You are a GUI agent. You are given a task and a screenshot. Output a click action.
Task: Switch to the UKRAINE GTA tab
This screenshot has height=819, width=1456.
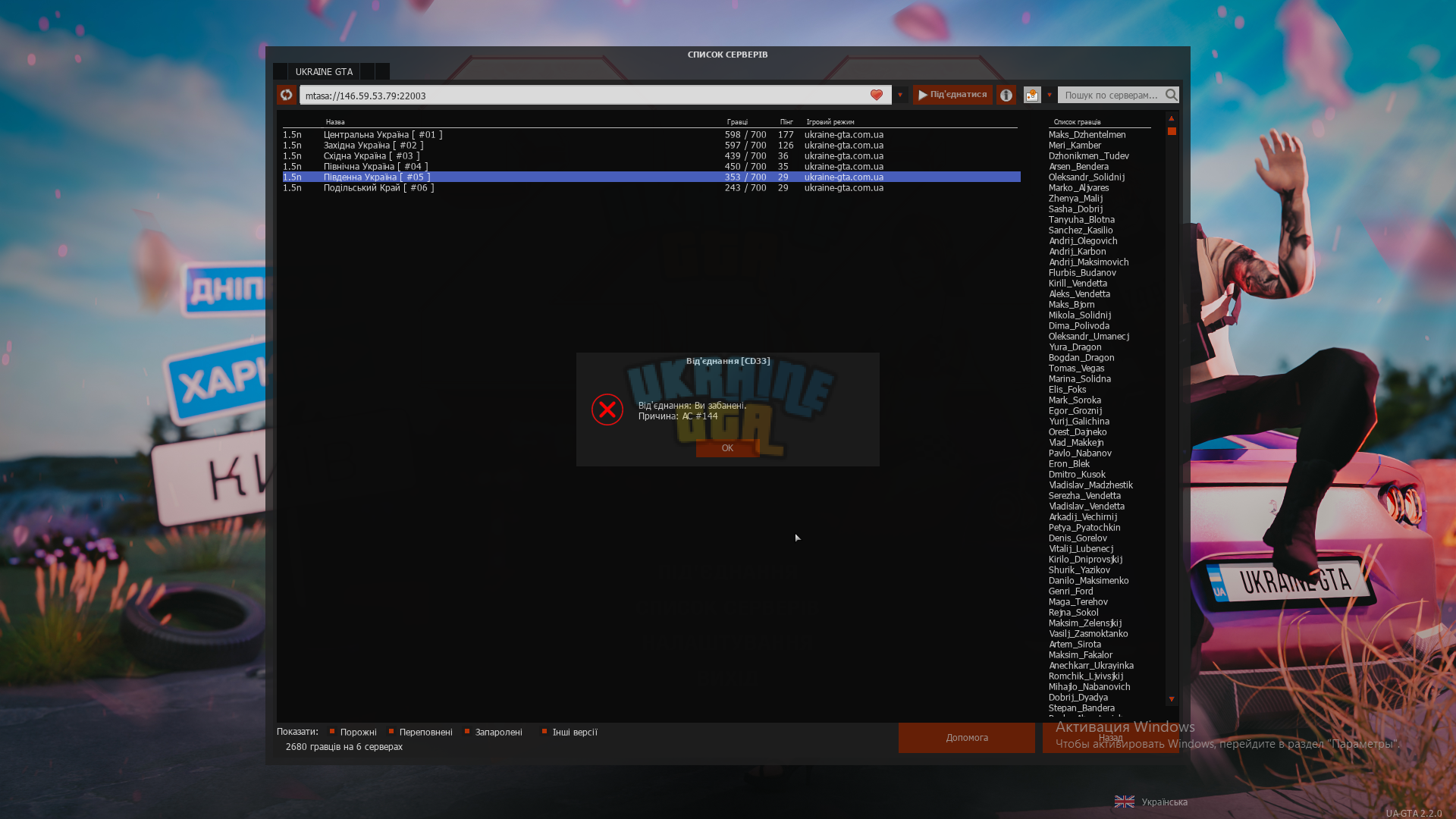[x=324, y=71]
